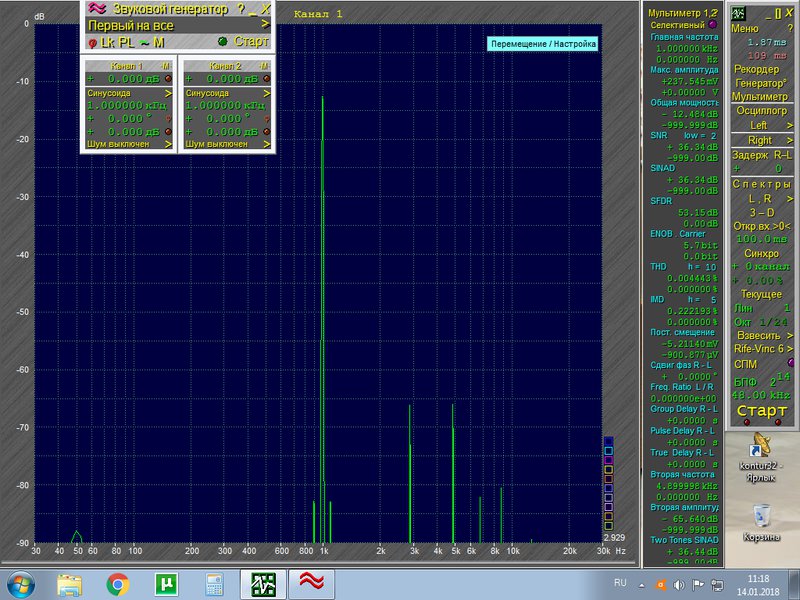Image resolution: width=800 pixels, height=600 pixels.
Task: Select the cyan-outlined trace color swatch
Action: [x=608, y=451]
